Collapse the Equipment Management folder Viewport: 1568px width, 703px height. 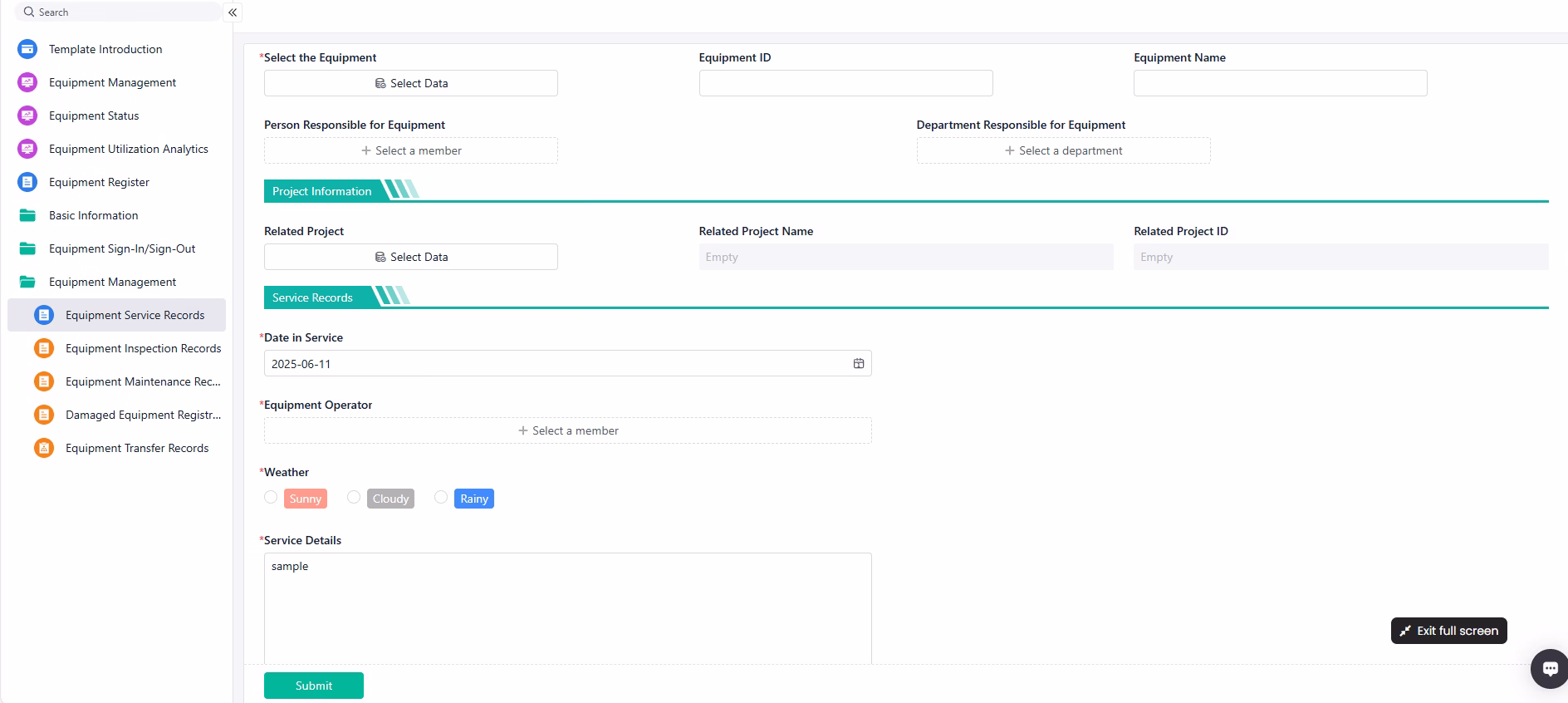[x=112, y=282]
